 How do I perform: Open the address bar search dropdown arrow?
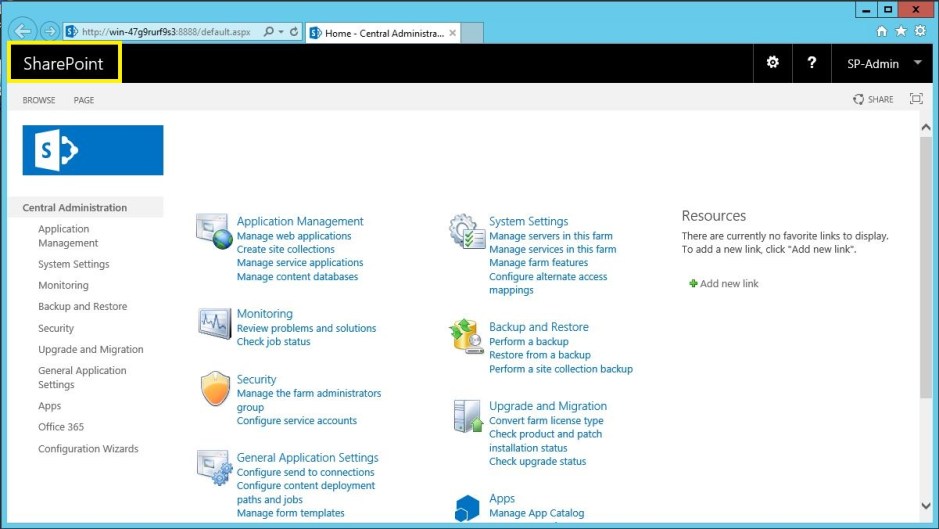[x=281, y=32]
